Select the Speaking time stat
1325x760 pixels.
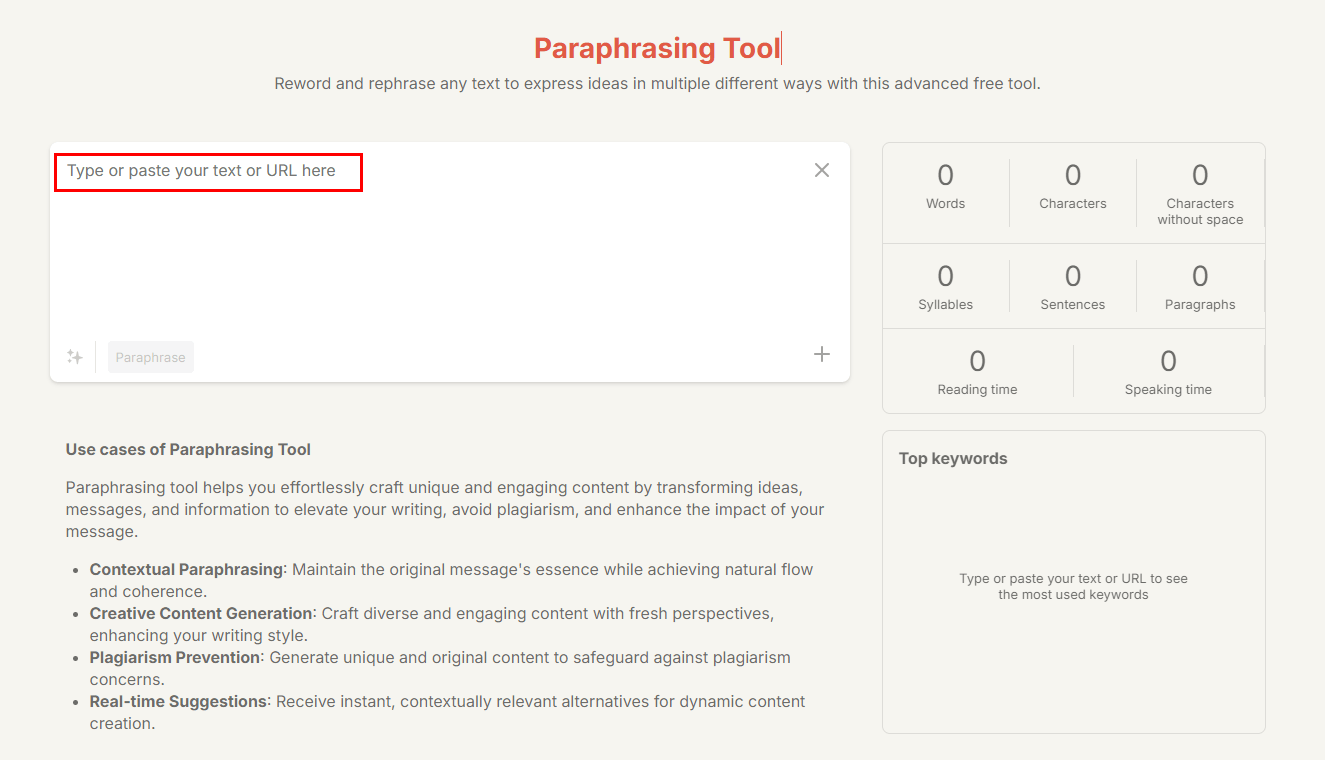point(1168,372)
